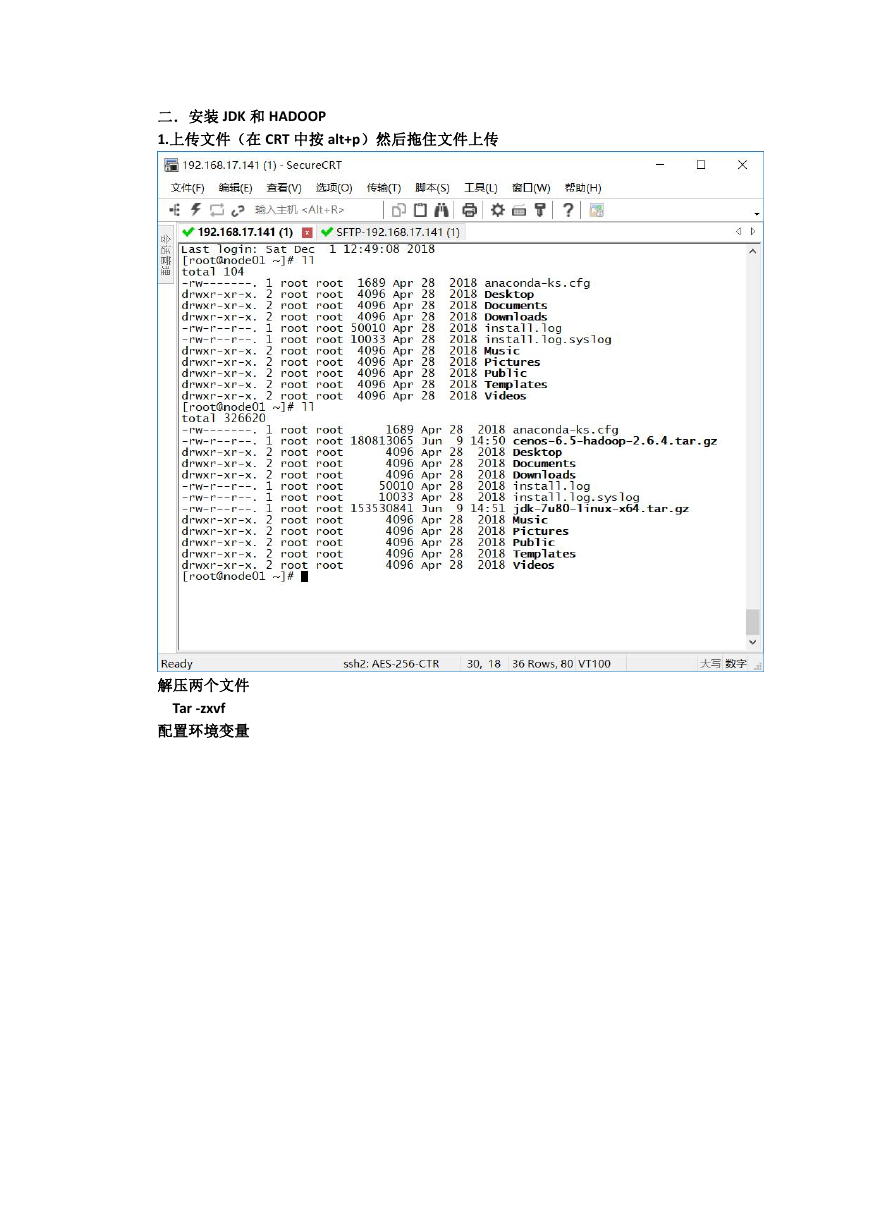The width and height of the screenshot is (869, 1228).
Task: Click the 数字 num lock indicator
Action: (736, 664)
